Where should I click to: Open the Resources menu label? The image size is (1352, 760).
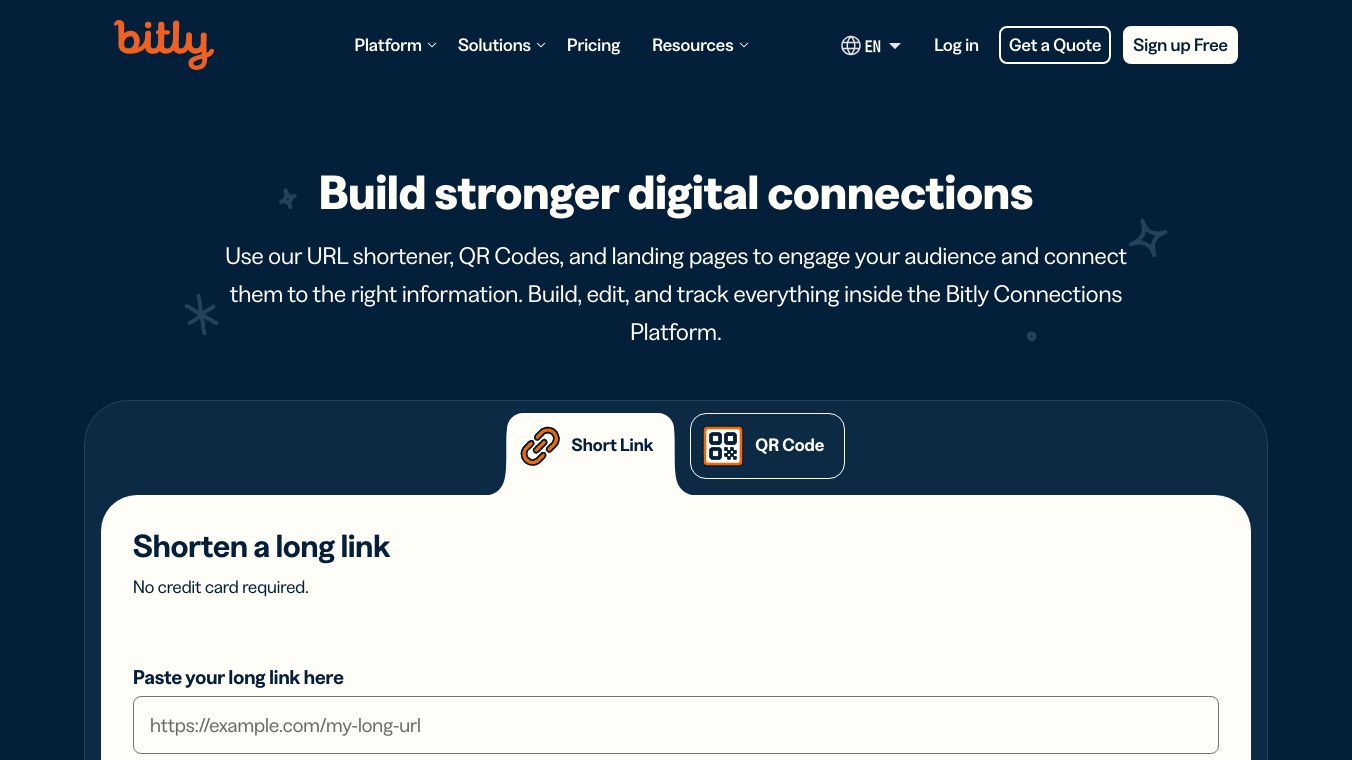pos(692,45)
